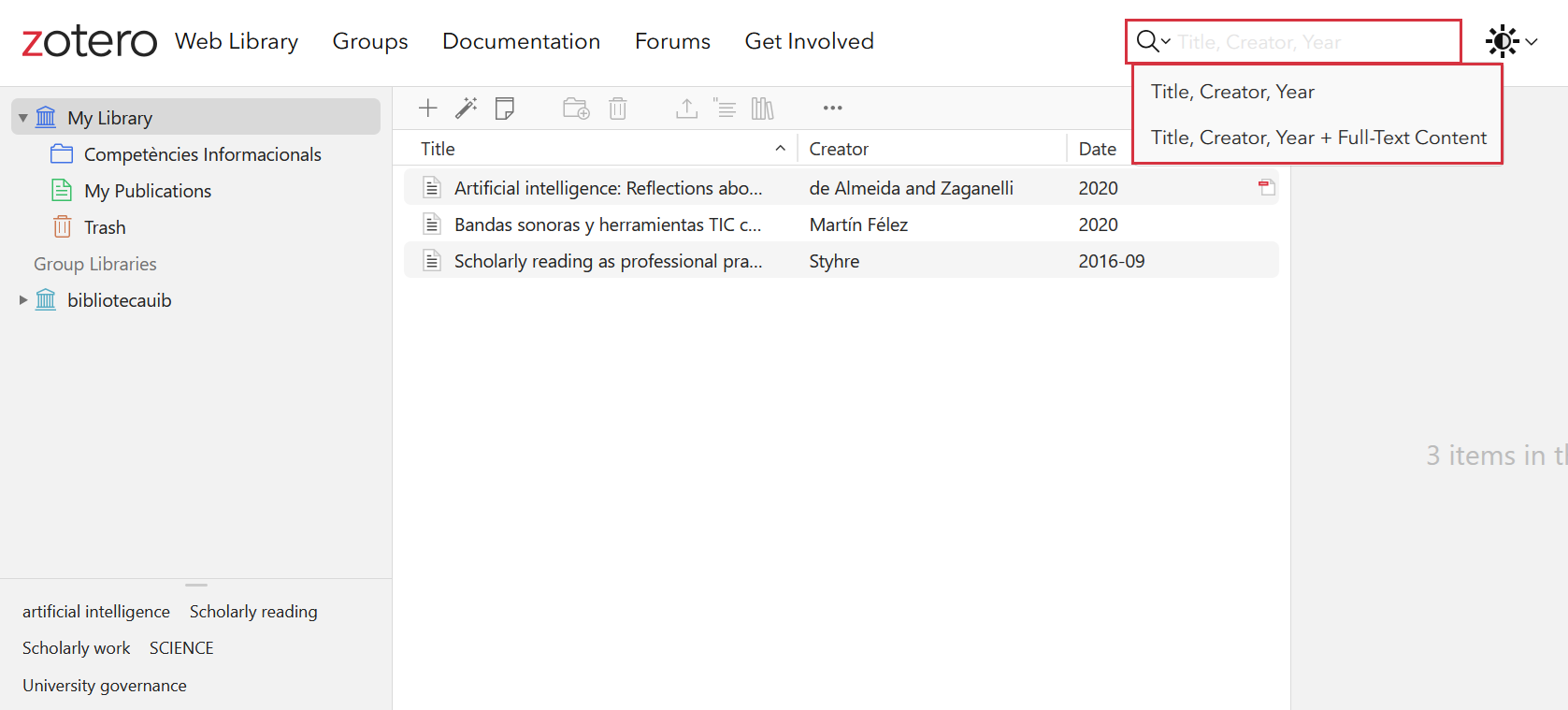The height and width of the screenshot is (710, 1568).
Task: Click the My Publications document icon
Action: pos(62,190)
